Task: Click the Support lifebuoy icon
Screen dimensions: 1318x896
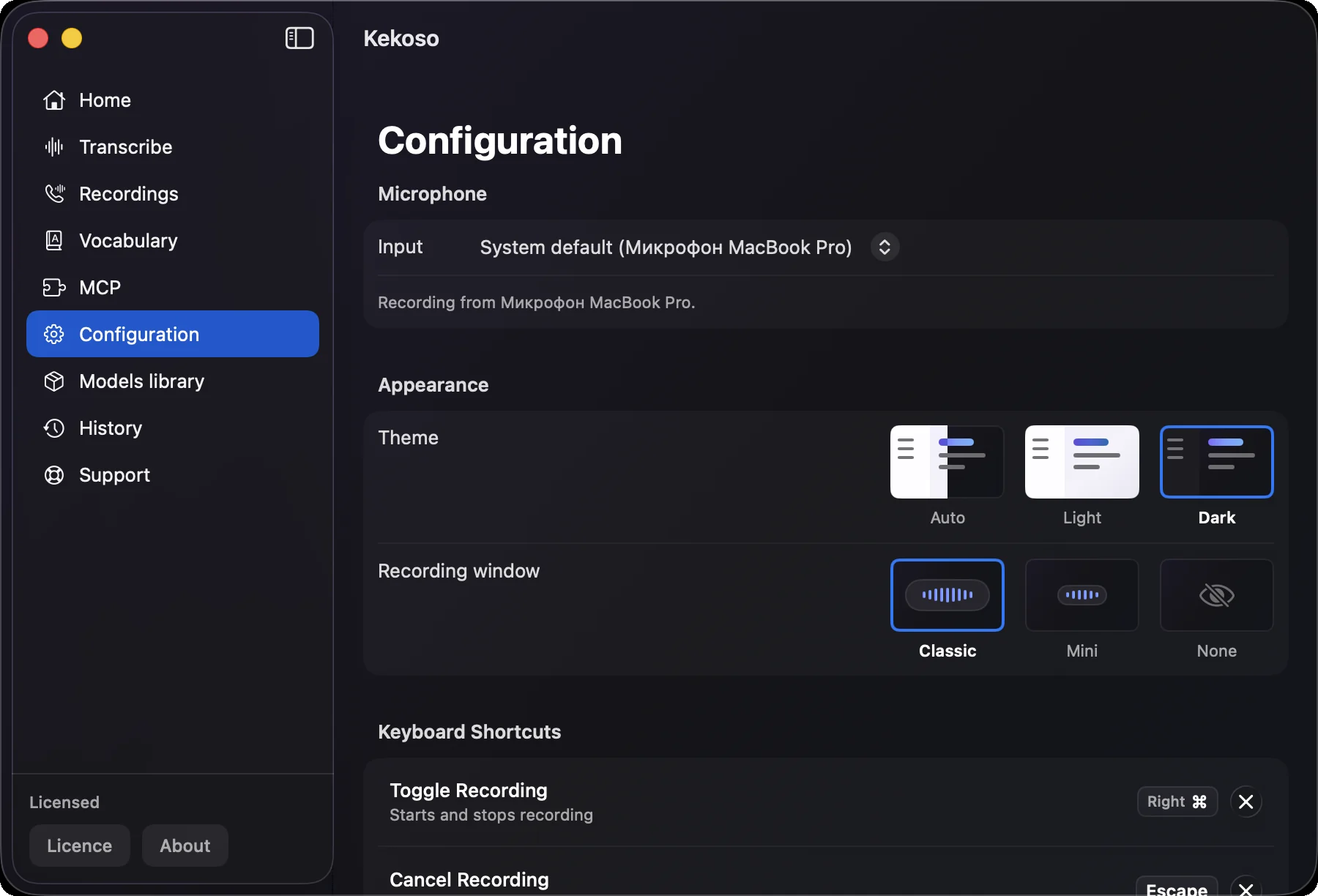Action: pos(54,475)
